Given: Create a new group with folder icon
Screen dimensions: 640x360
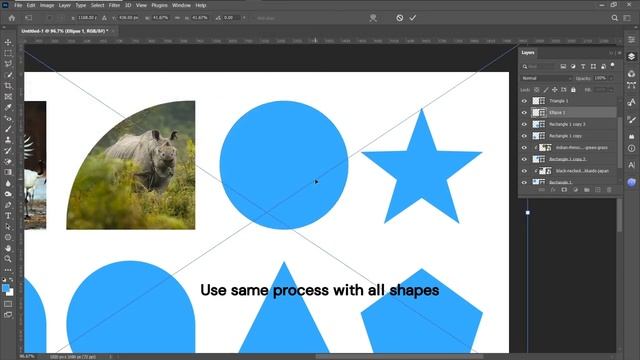Looking at the screenshot, I should pyautogui.click(x=587, y=190).
